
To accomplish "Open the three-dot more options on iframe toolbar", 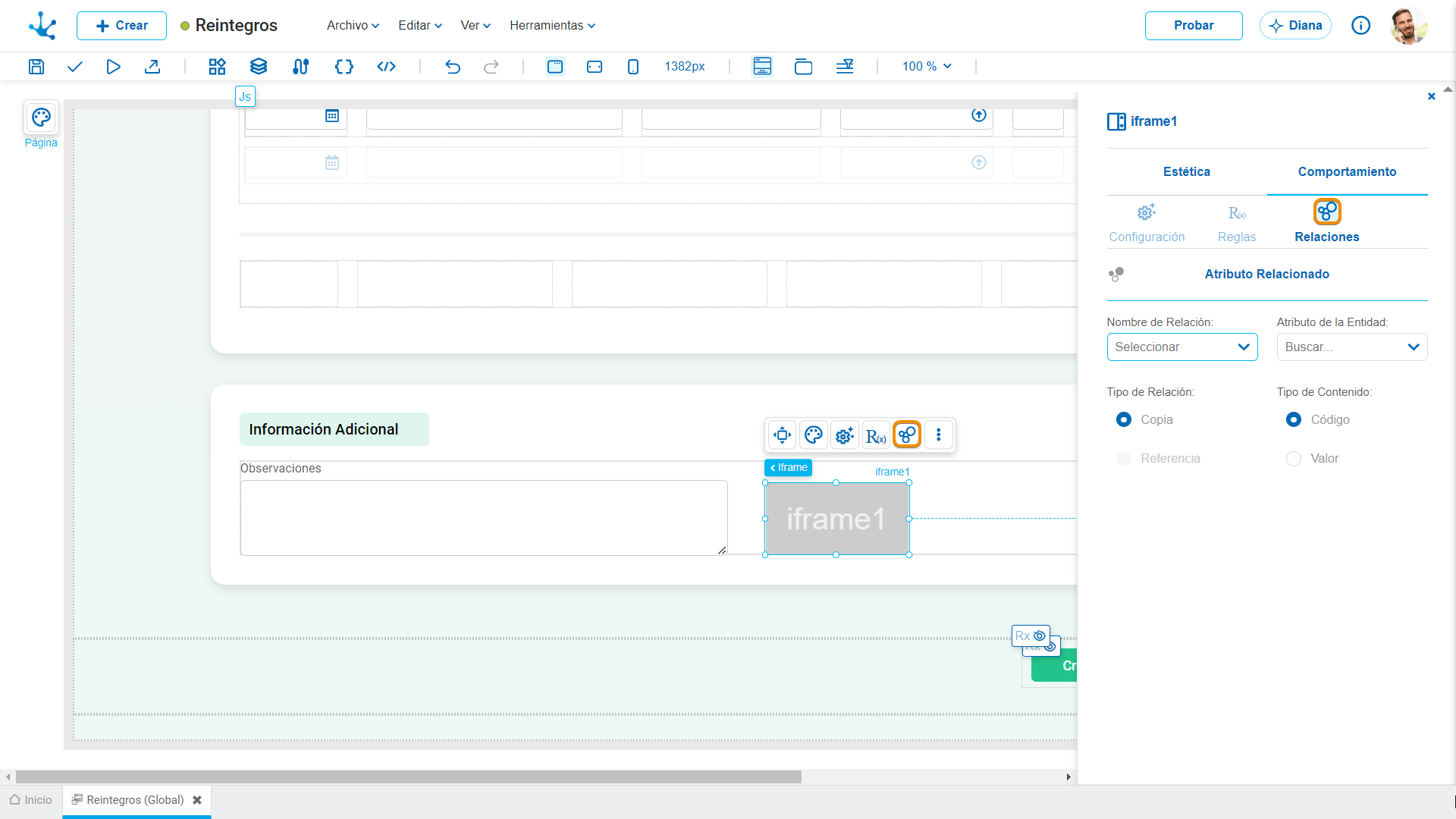I will [x=939, y=435].
